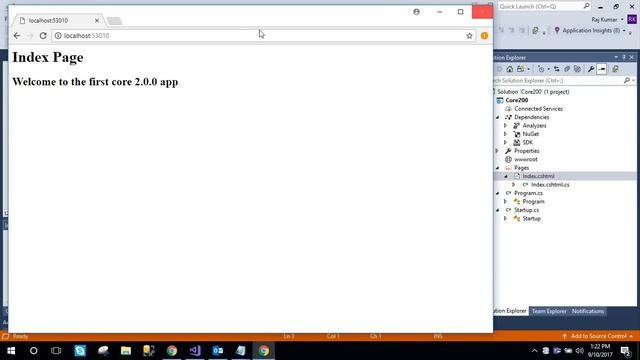The height and width of the screenshot is (360, 640).
Task: Open the Action Center notifications icon
Action: (626, 351)
